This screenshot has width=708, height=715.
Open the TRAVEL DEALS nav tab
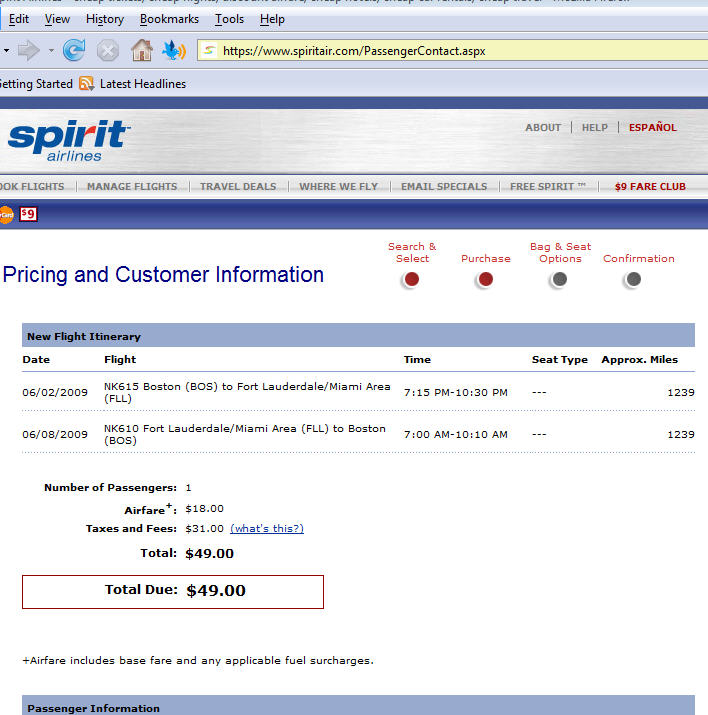pyautogui.click(x=238, y=187)
